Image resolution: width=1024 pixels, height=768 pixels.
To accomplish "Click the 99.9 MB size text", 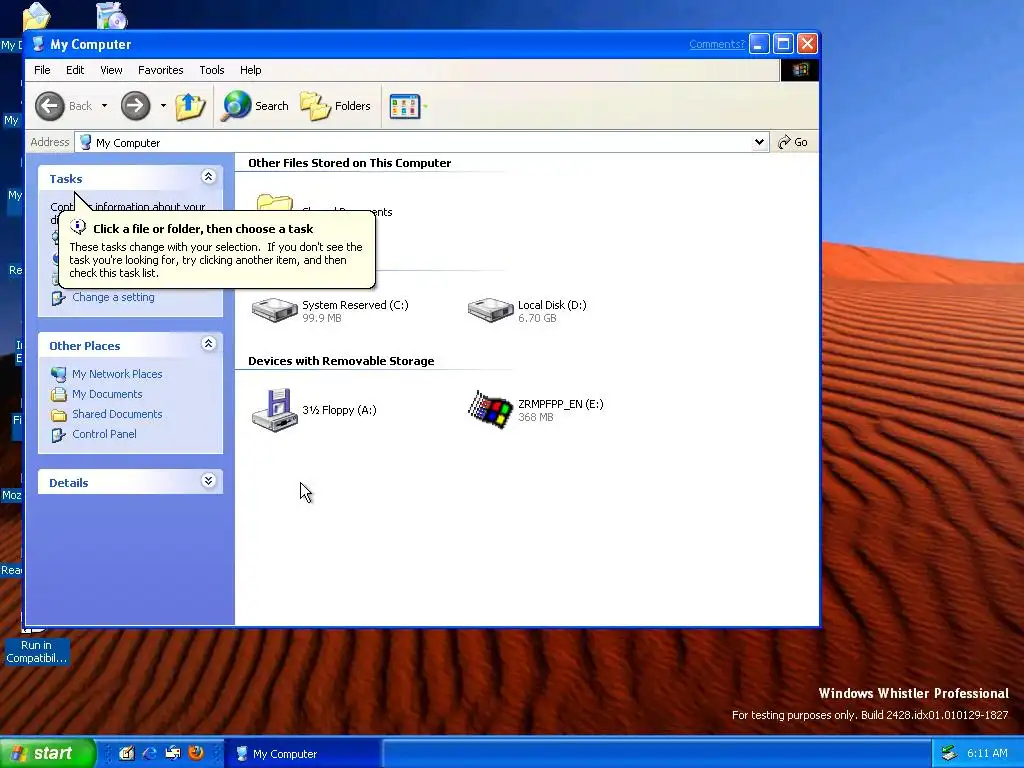I will [x=322, y=318].
